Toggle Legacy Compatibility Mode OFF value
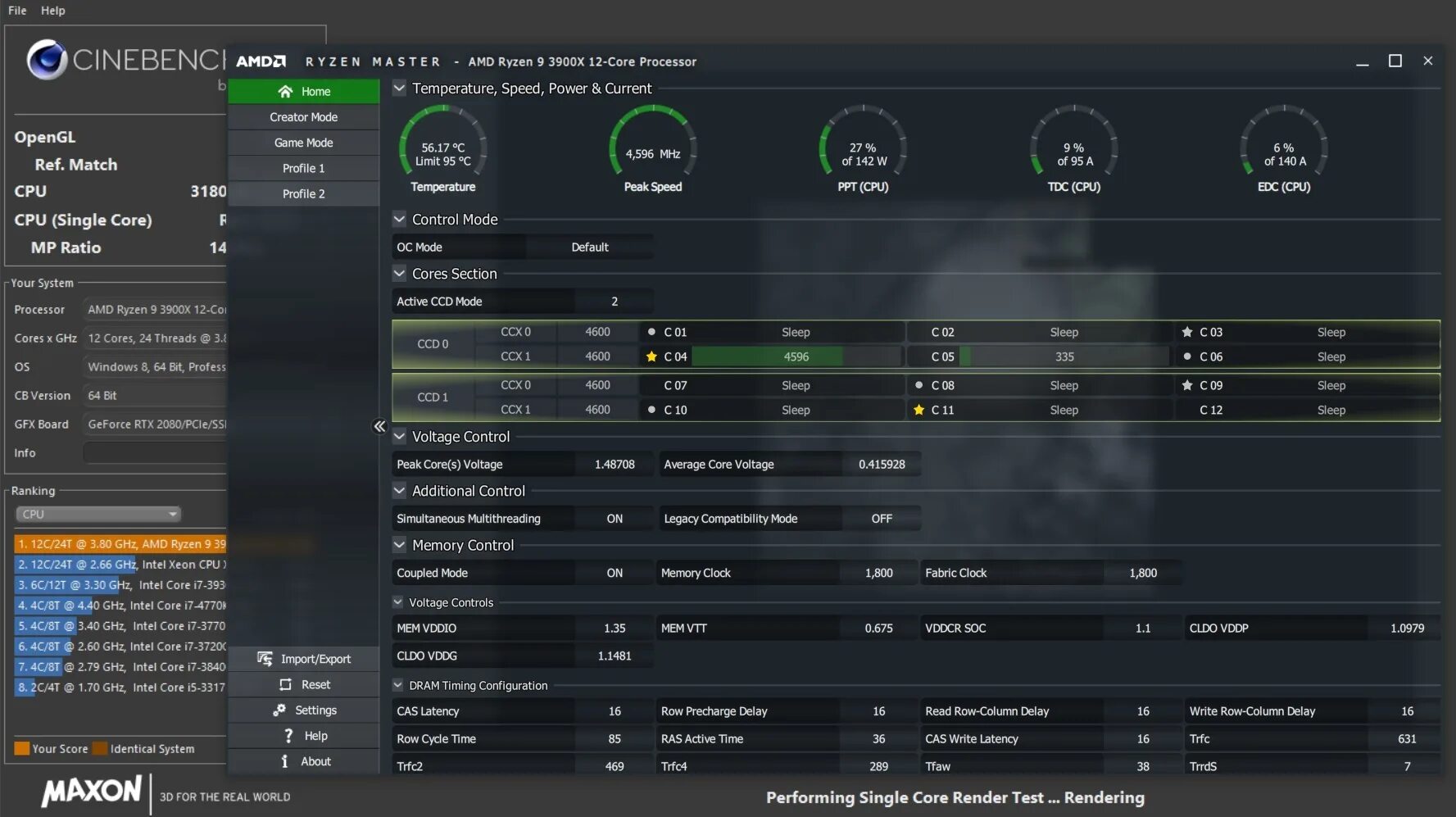The width and height of the screenshot is (1456, 817). [882, 519]
